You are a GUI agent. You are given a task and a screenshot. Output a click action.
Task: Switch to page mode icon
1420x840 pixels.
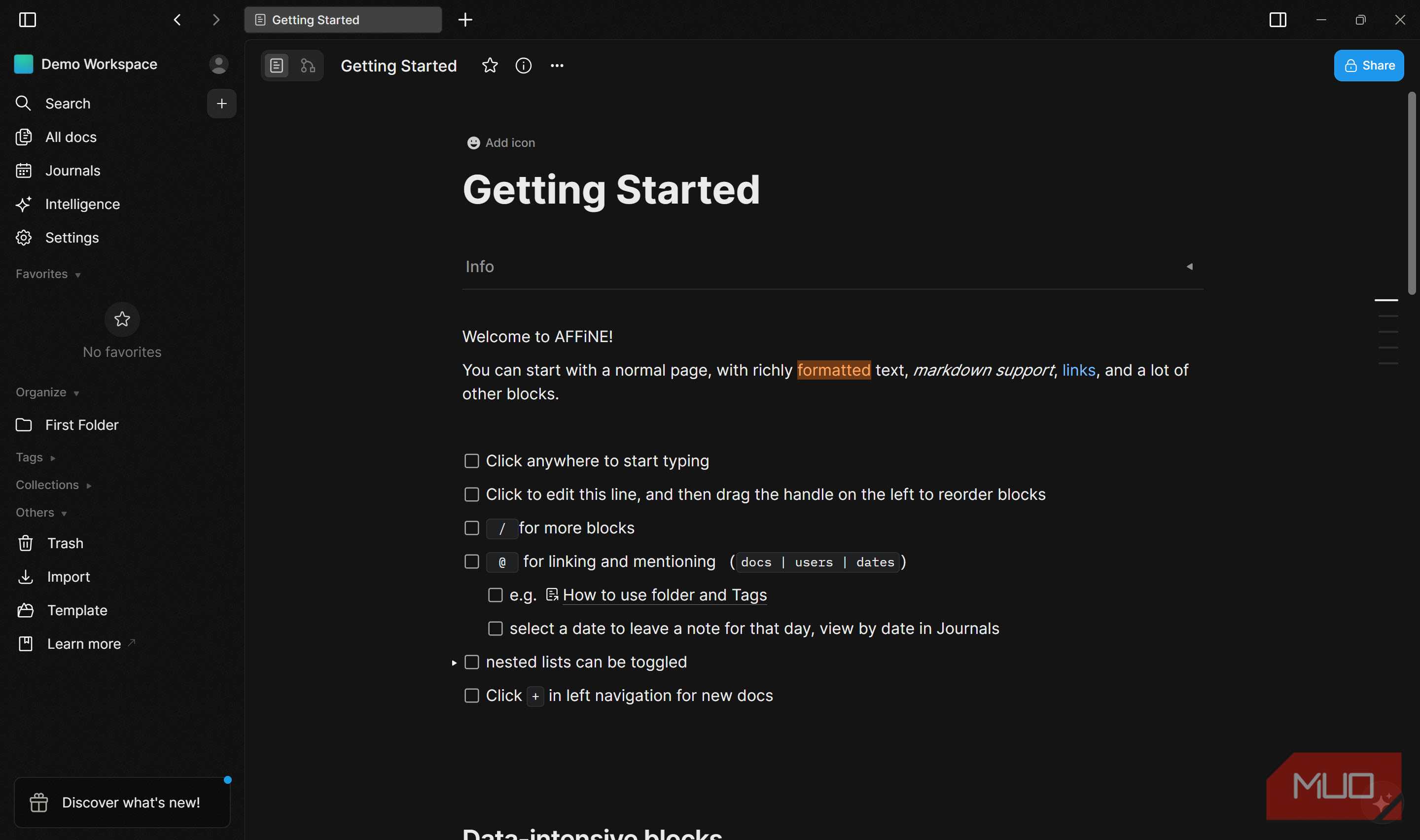click(277, 66)
